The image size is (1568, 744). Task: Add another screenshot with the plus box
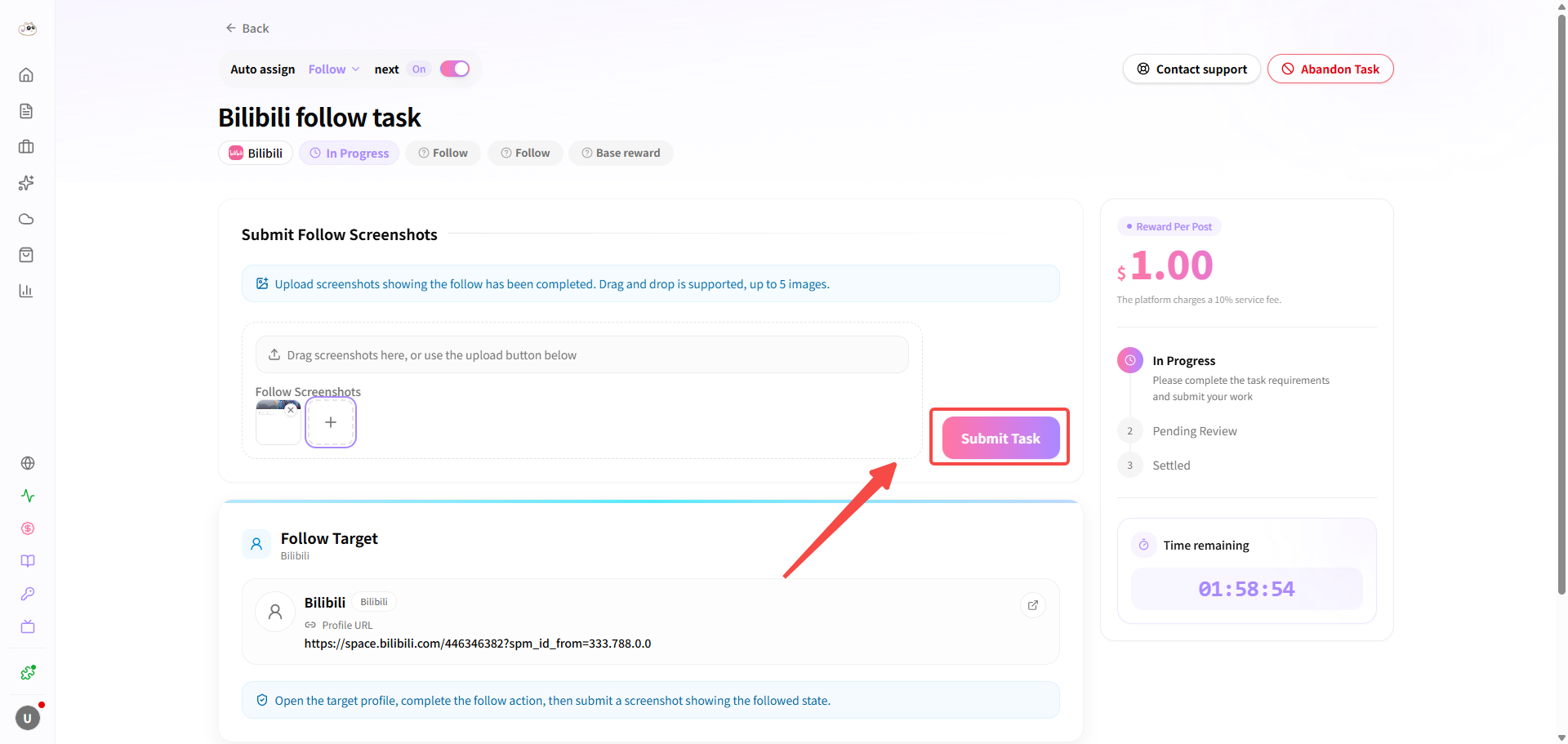[x=331, y=422]
